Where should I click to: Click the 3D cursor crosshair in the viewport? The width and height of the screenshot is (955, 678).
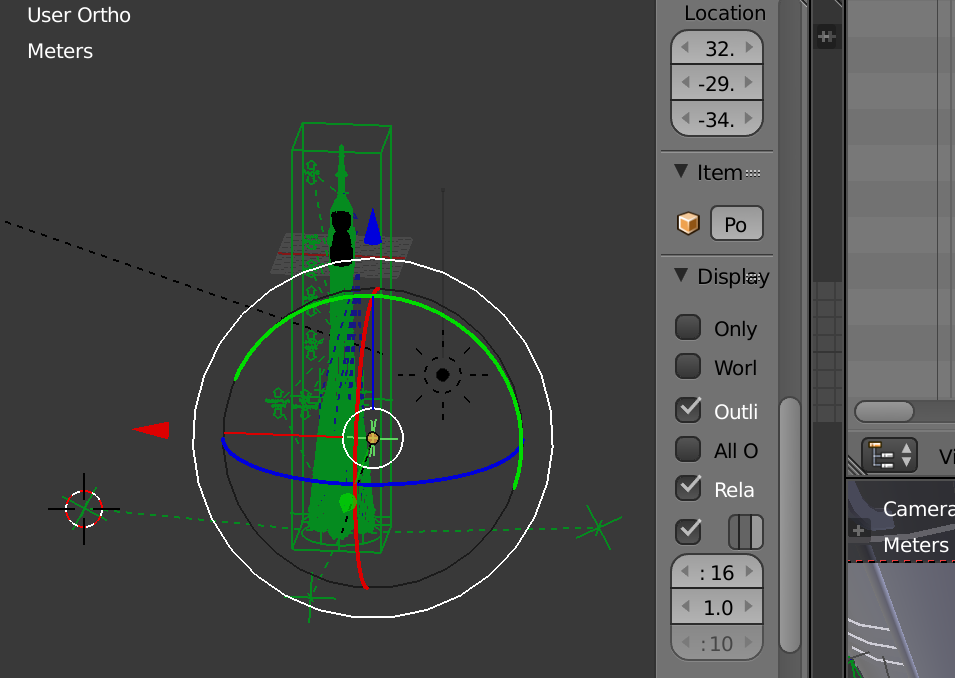coord(84,509)
